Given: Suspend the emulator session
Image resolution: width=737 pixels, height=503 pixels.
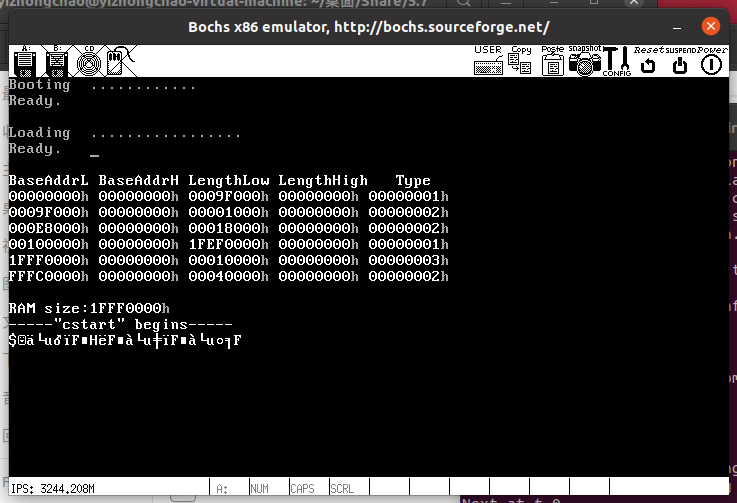Looking at the screenshot, I should 680,60.
